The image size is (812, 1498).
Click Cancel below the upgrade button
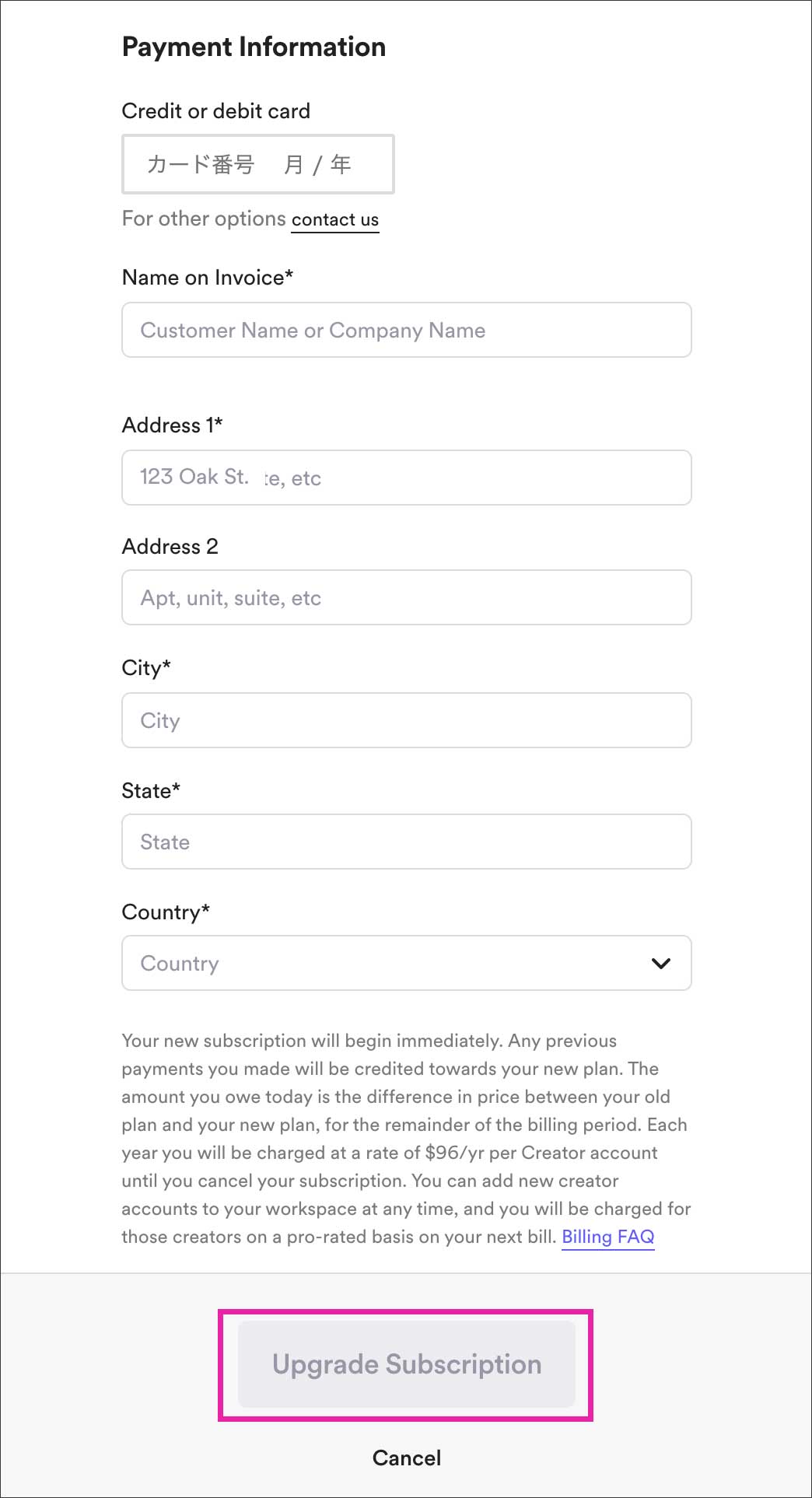tap(406, 1458)
